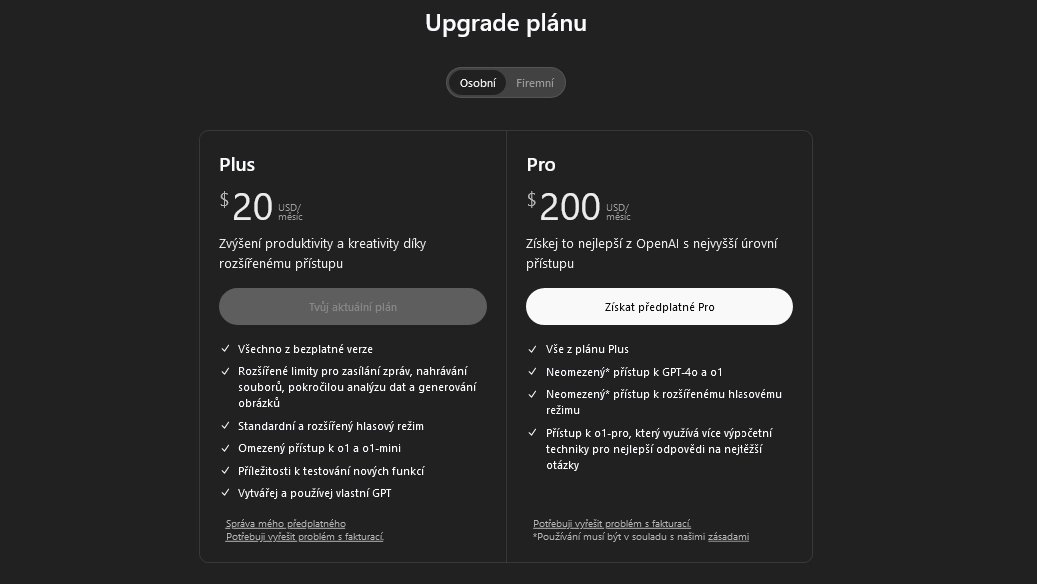This screenshot has height=584, width=1037.
Task: Open the Správa mého předplatného link
Action: [285, 524]
